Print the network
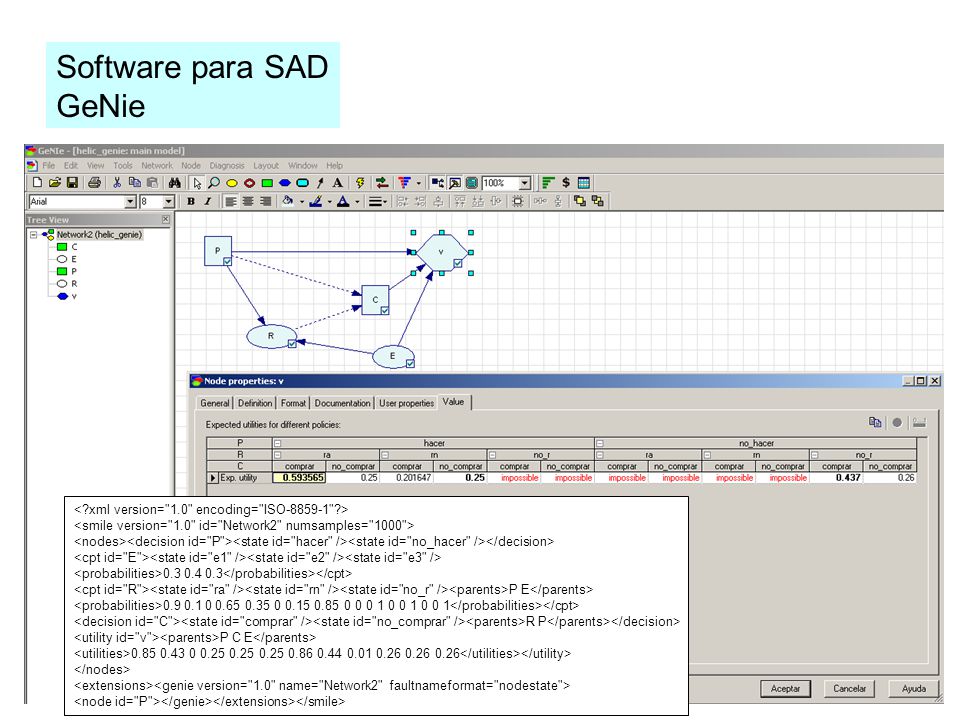Screen dimensions: 960x720 click(94, 182)
